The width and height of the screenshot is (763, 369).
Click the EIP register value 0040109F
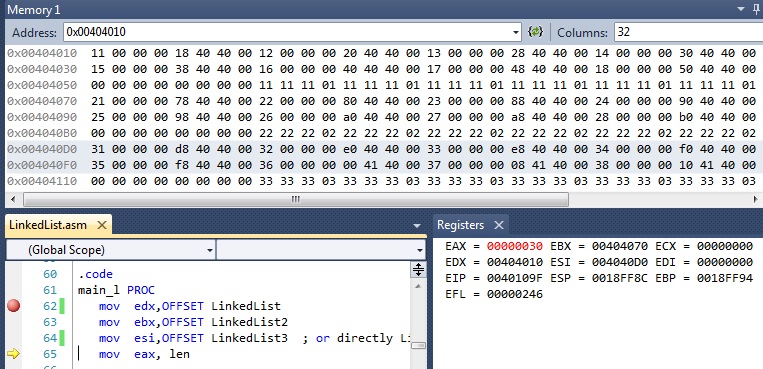515,278
